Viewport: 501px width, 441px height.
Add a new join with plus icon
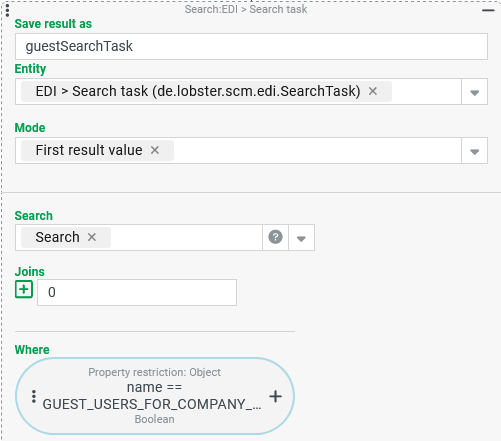(24, 289)
